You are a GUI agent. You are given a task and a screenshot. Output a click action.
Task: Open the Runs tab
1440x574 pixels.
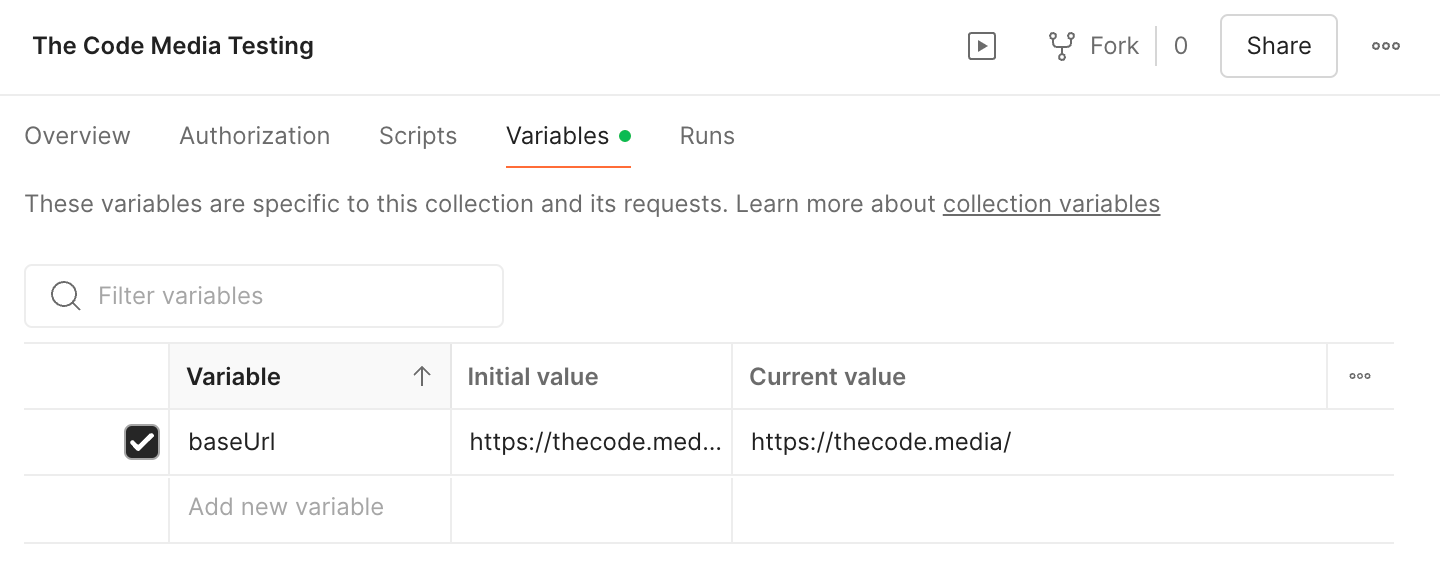(x=707, y=136)
